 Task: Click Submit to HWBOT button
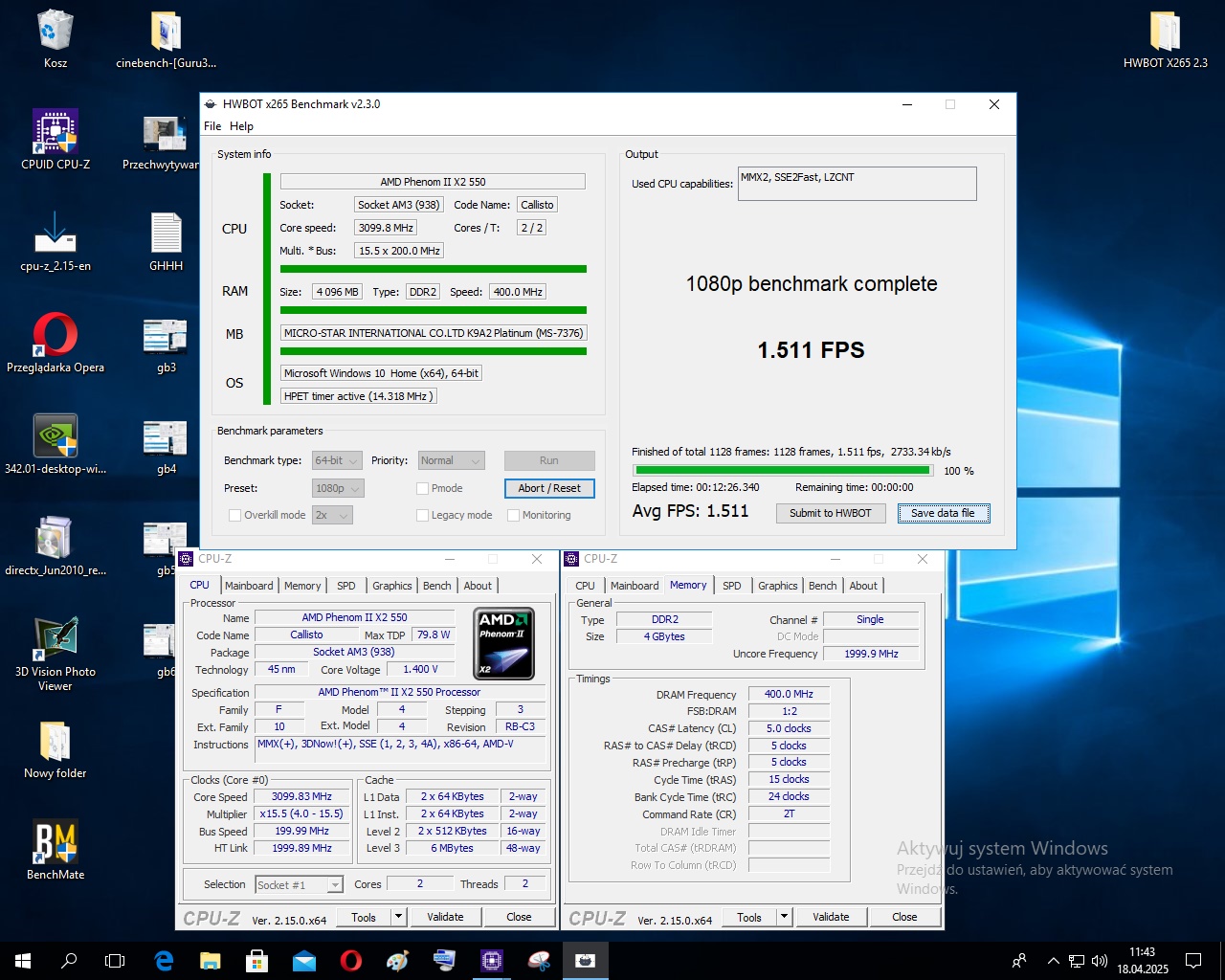click(x=830, y=513)
